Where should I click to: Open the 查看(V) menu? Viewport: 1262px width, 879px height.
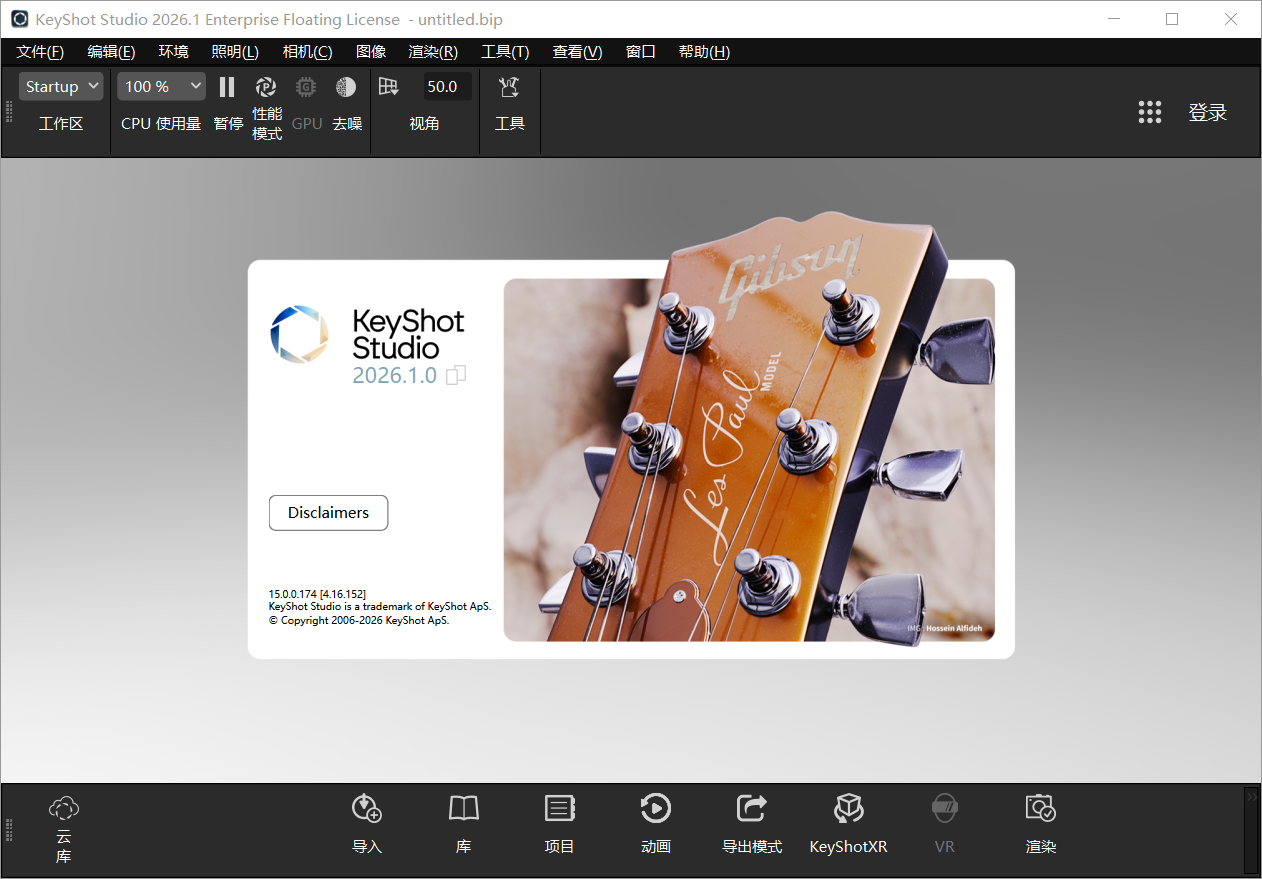(577, 52)
